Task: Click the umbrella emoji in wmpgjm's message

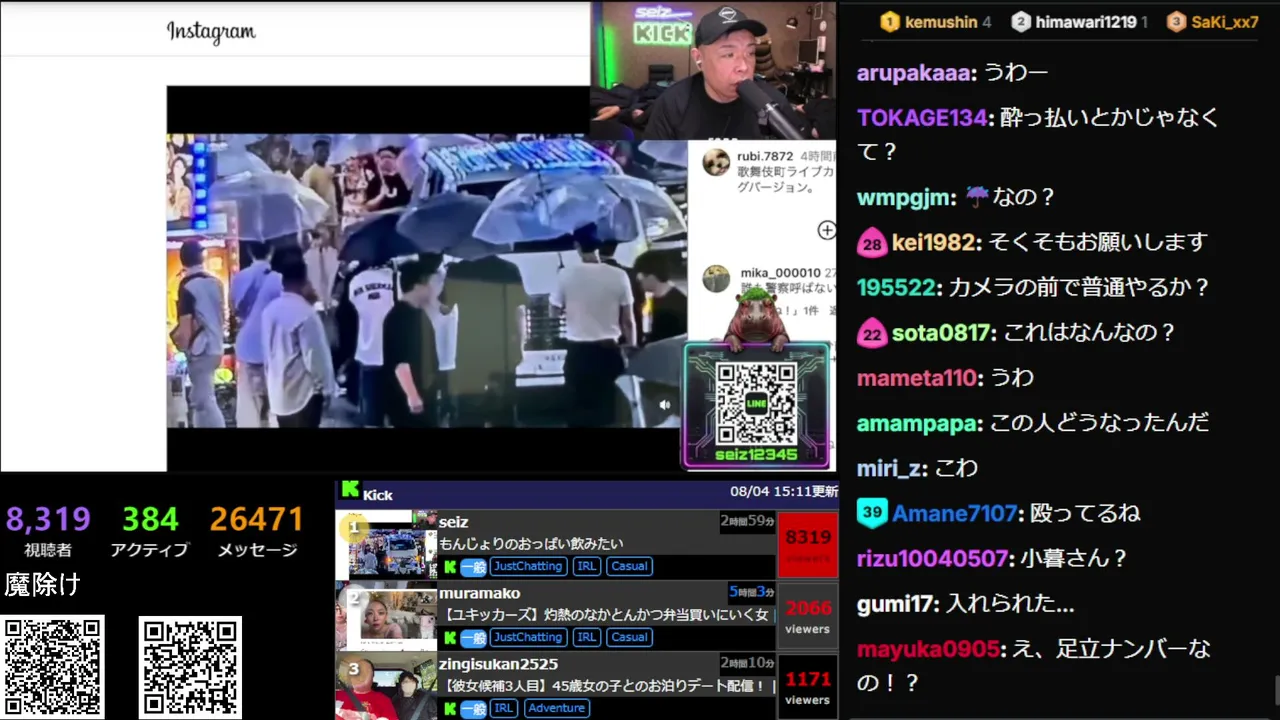Action: (977, 198)
